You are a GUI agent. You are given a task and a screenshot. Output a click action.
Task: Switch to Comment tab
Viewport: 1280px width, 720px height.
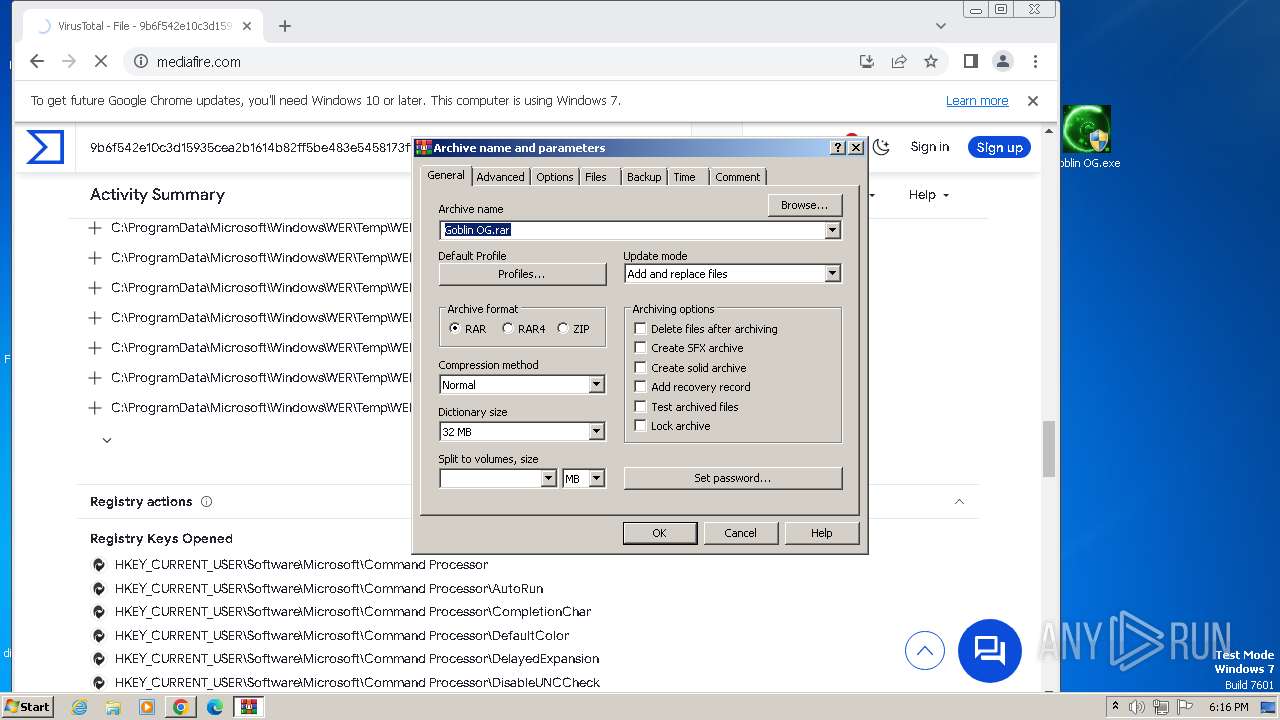(x=738, y=177)
